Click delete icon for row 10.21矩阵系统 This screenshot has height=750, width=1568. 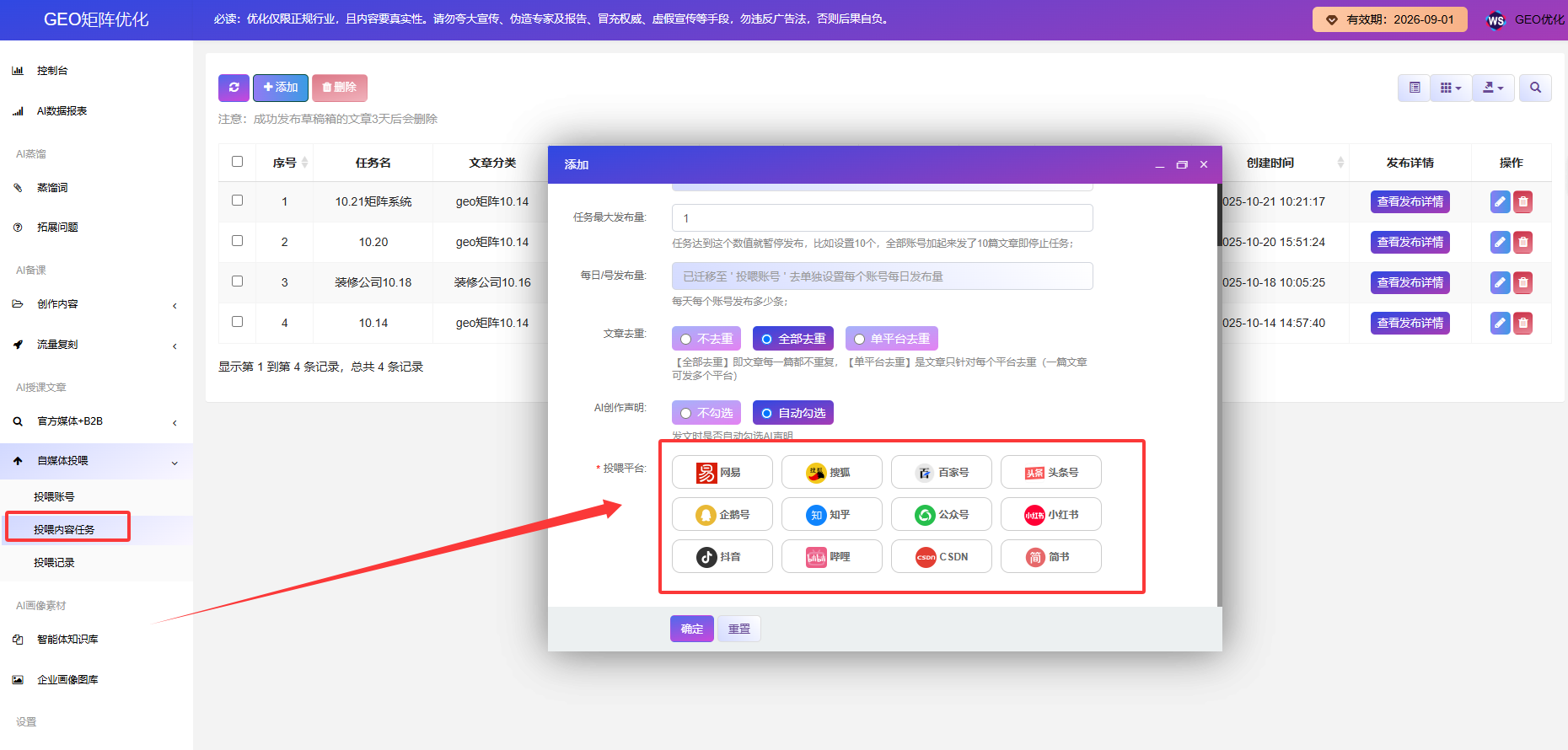1522,202
